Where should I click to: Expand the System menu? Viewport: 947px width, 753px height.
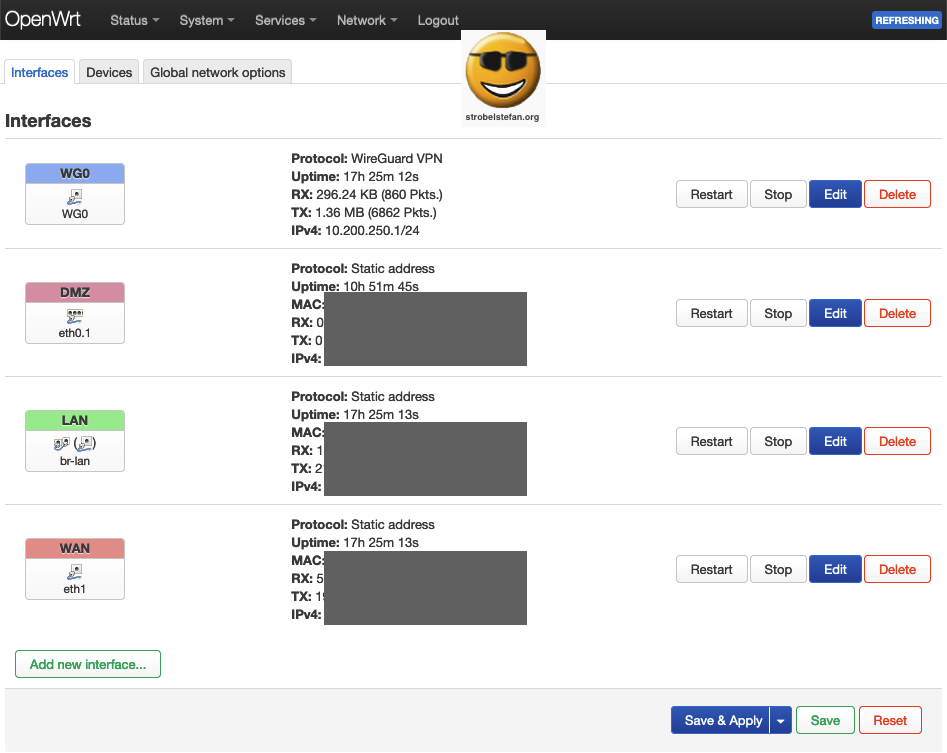tap(207, 20)
